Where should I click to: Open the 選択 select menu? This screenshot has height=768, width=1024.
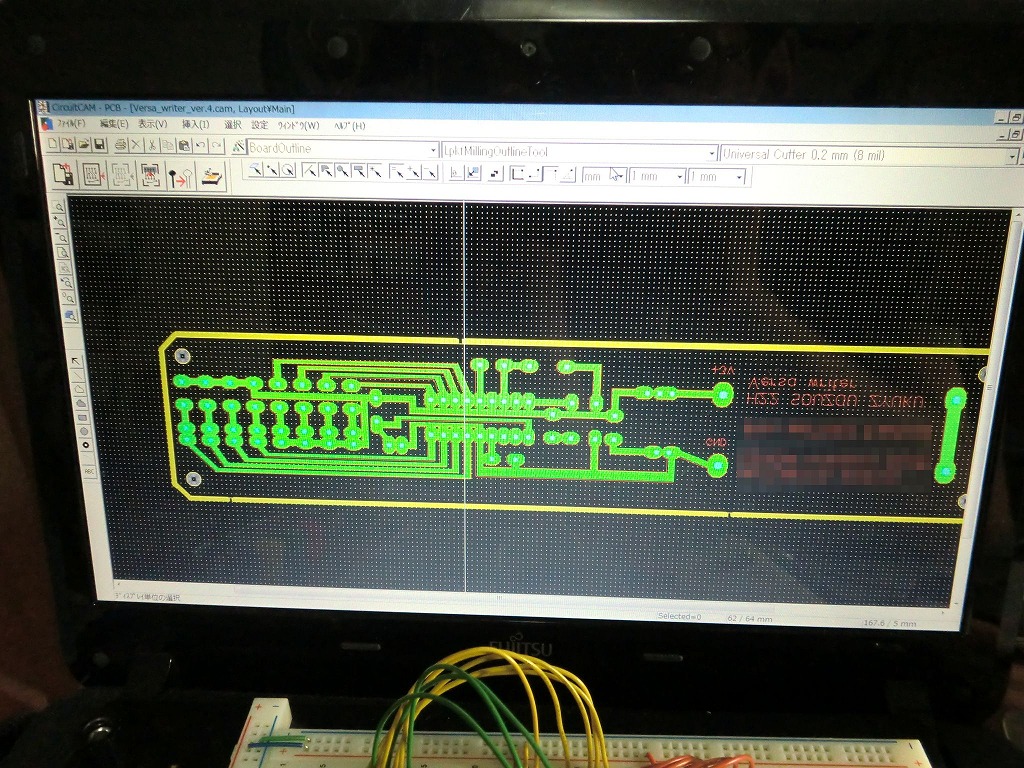click(233, 125)
